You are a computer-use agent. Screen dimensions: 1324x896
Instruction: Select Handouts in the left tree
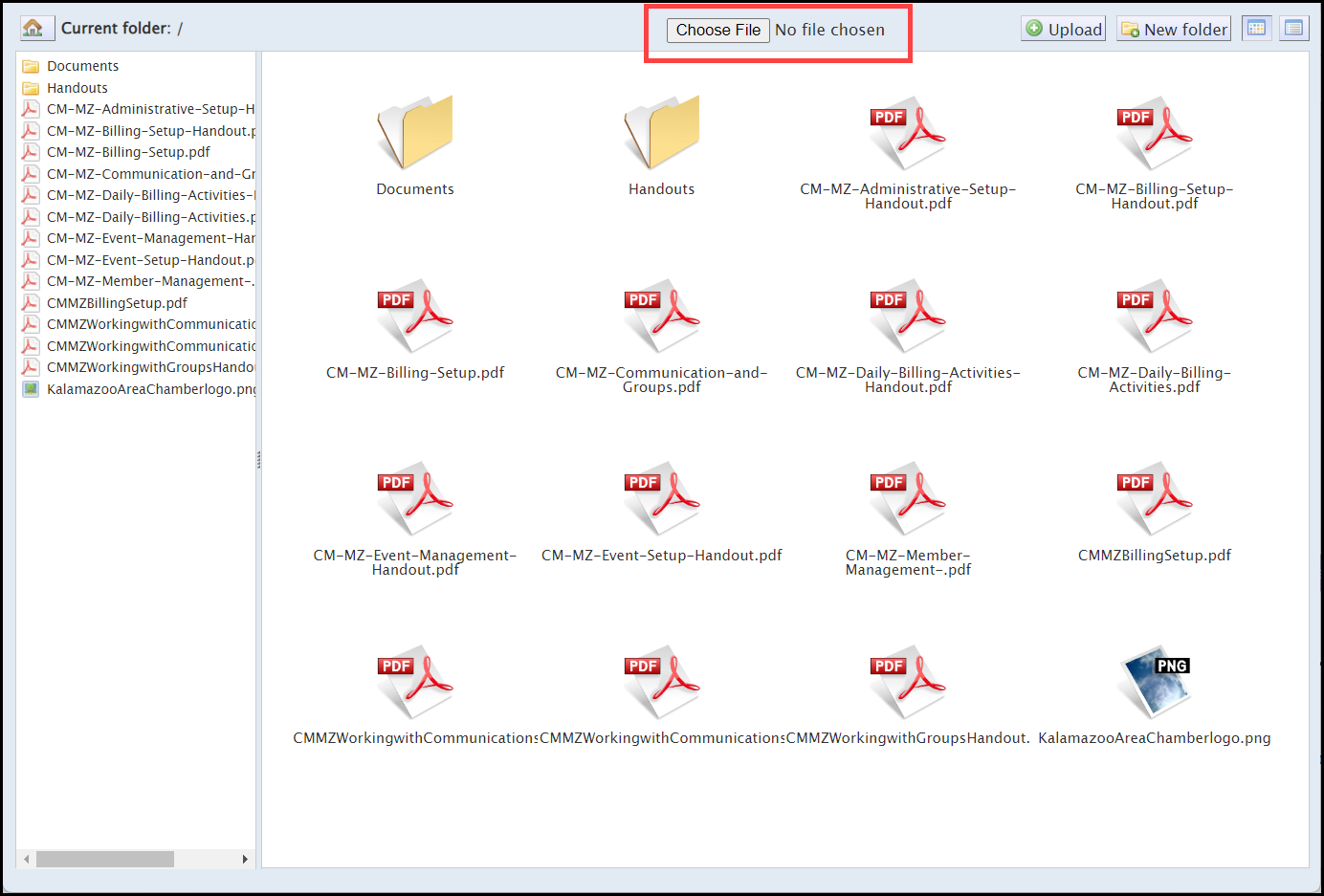[77, 88]
